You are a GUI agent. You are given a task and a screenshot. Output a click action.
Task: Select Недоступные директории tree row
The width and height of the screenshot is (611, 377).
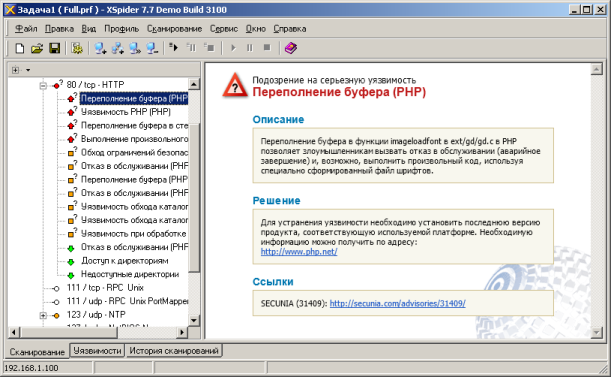coord(130,274)
